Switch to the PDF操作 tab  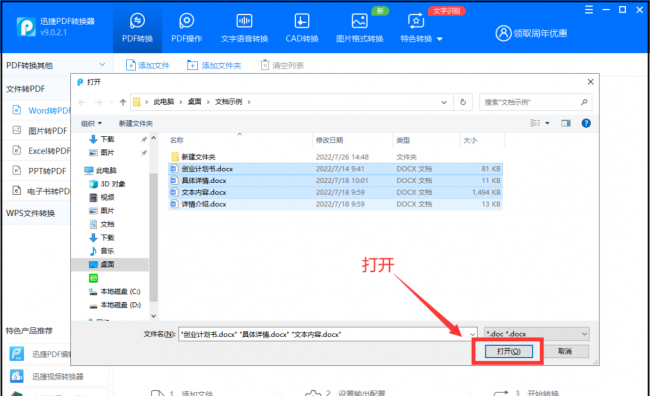pos(187,28)
